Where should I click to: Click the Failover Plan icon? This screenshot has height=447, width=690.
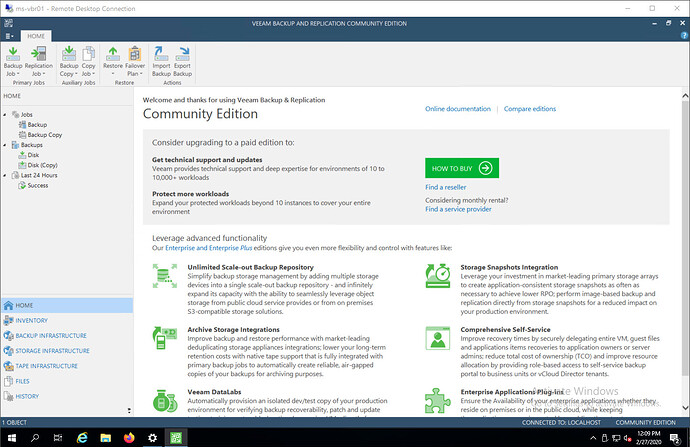point(134,59)
